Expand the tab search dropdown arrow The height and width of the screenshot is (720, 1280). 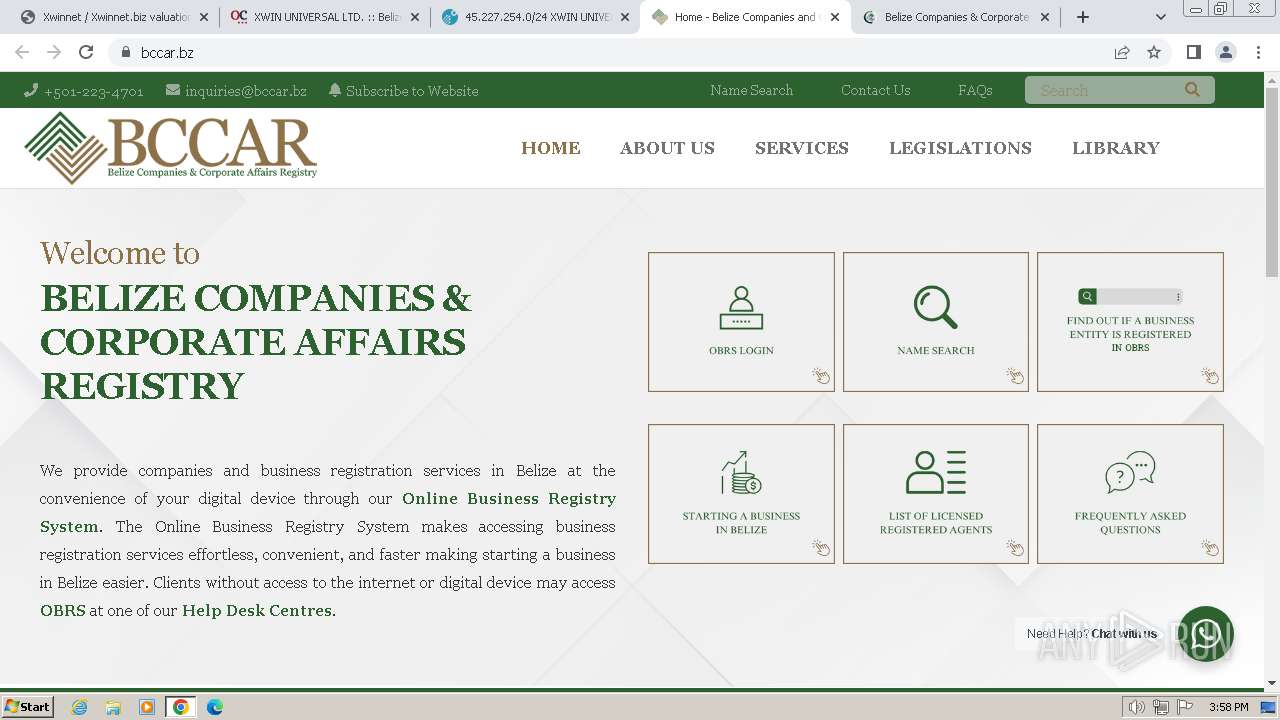click(x=1161, y=17)
